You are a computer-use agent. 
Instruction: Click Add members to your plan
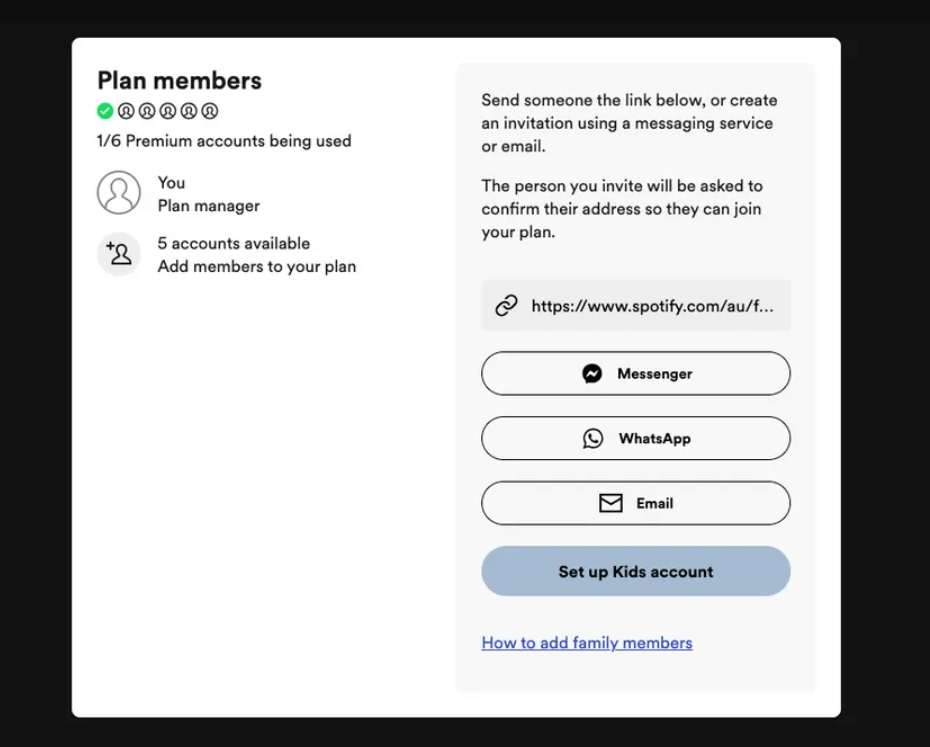point(257,266)
